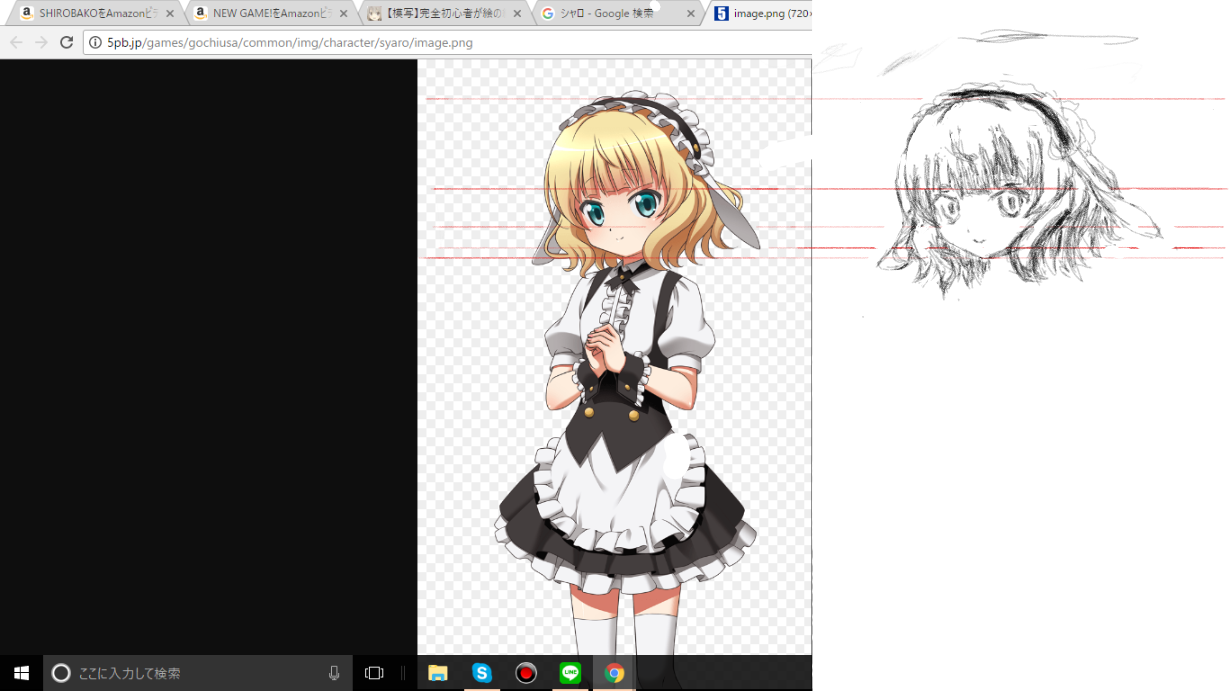1229x691 pixels.
Task: Click the browser Forward arrow
Action: (41, 42)
